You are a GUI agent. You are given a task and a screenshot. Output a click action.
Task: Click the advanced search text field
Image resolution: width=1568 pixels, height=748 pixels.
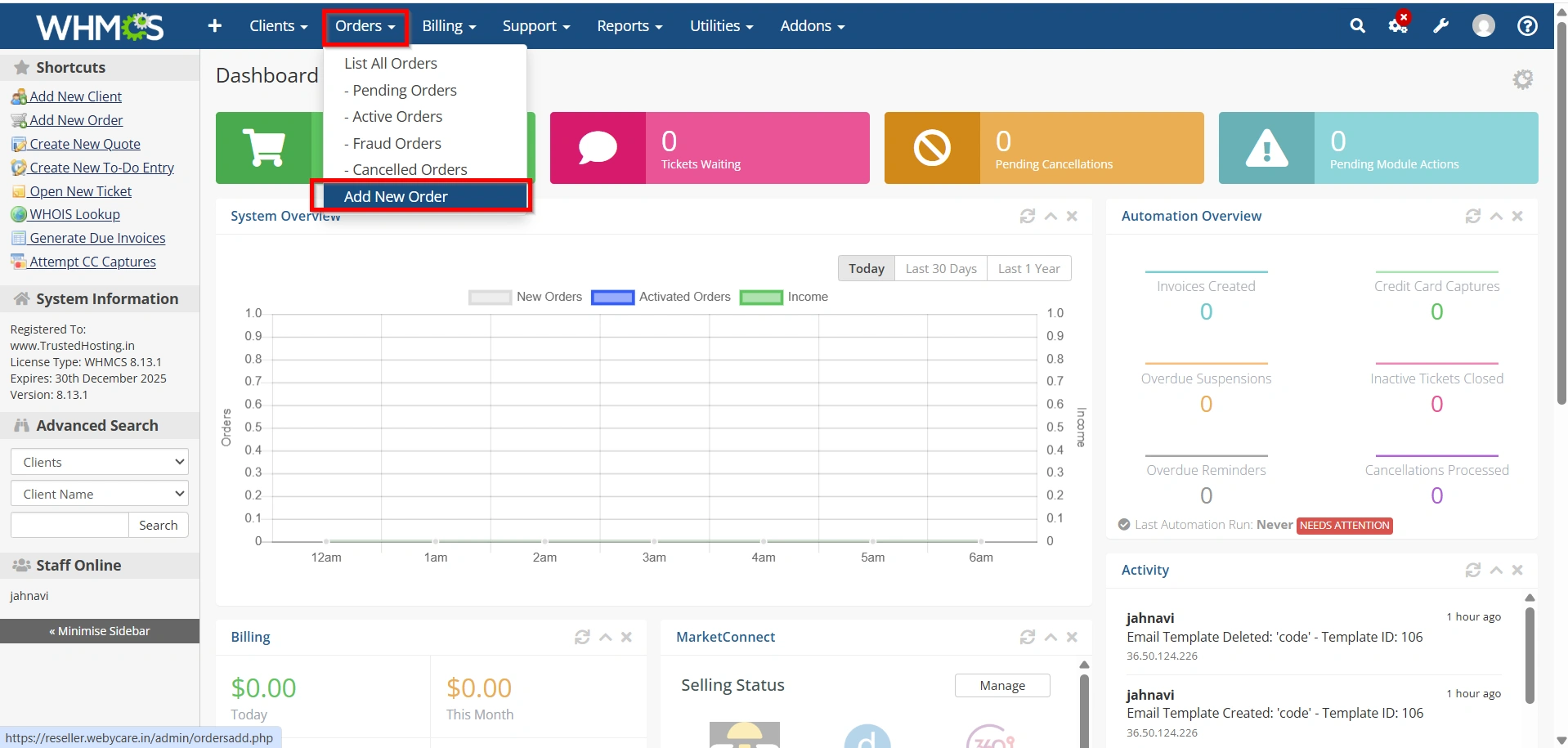click(69, 525)
